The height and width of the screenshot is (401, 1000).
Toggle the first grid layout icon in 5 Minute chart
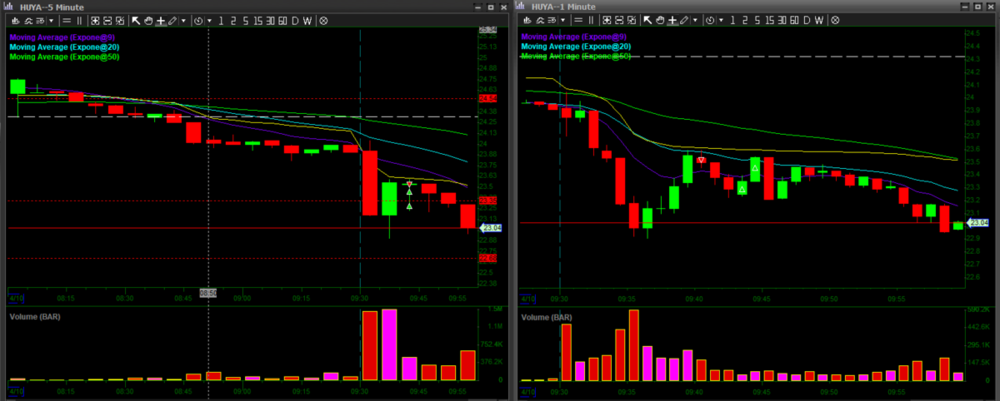(95, 21)
